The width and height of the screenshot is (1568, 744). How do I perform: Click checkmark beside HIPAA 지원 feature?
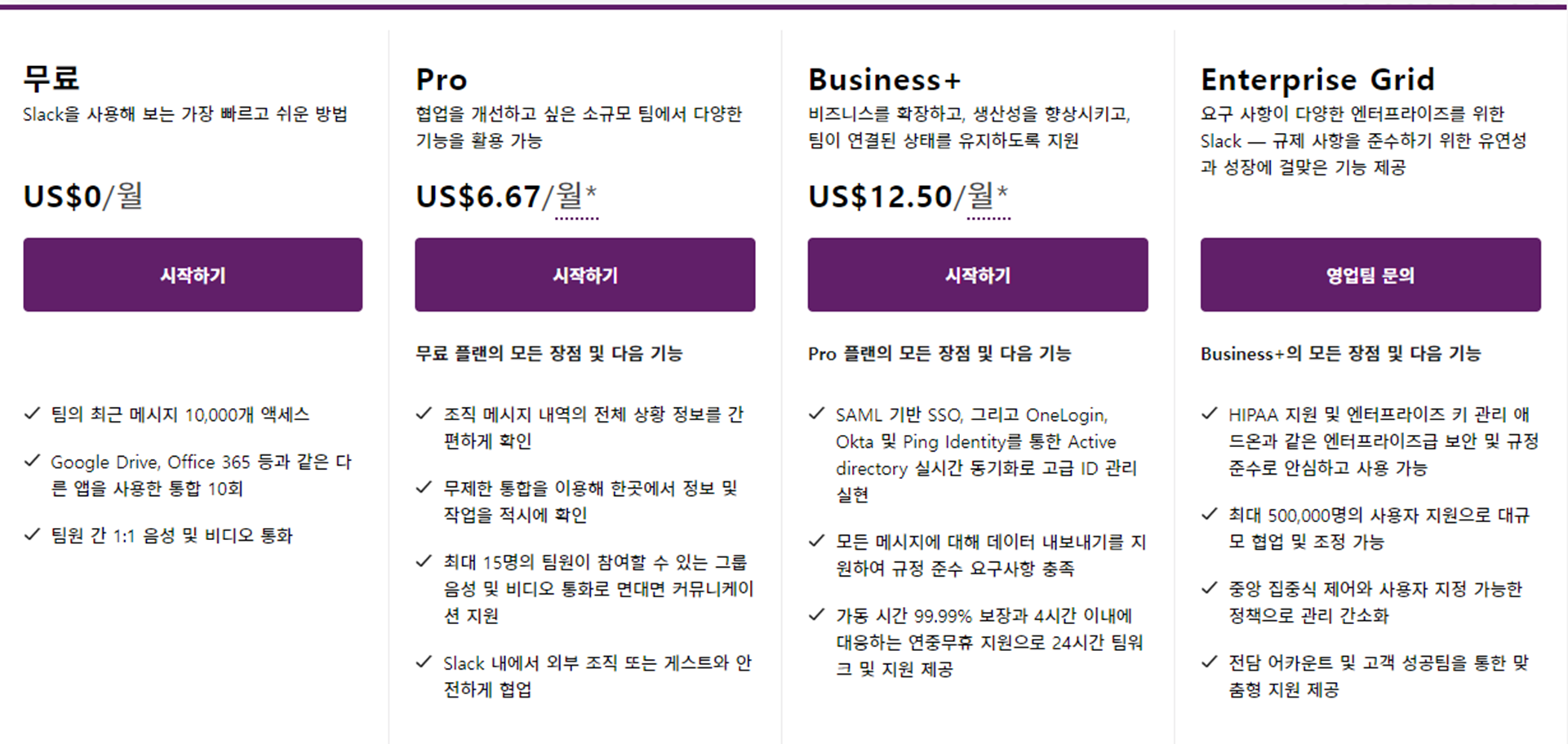(x=1210, y=414)
